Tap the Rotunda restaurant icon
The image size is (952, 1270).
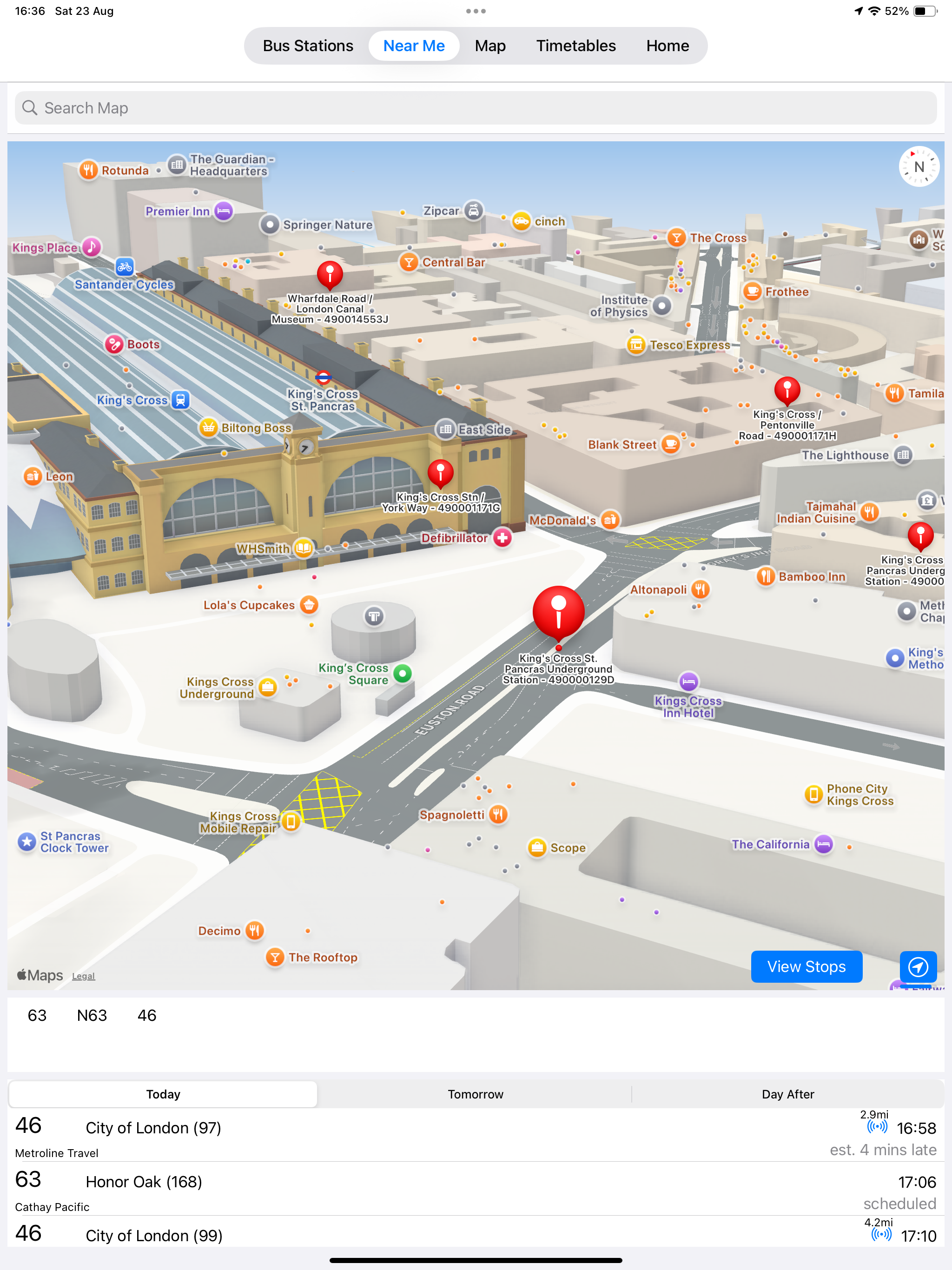[88, 170]
